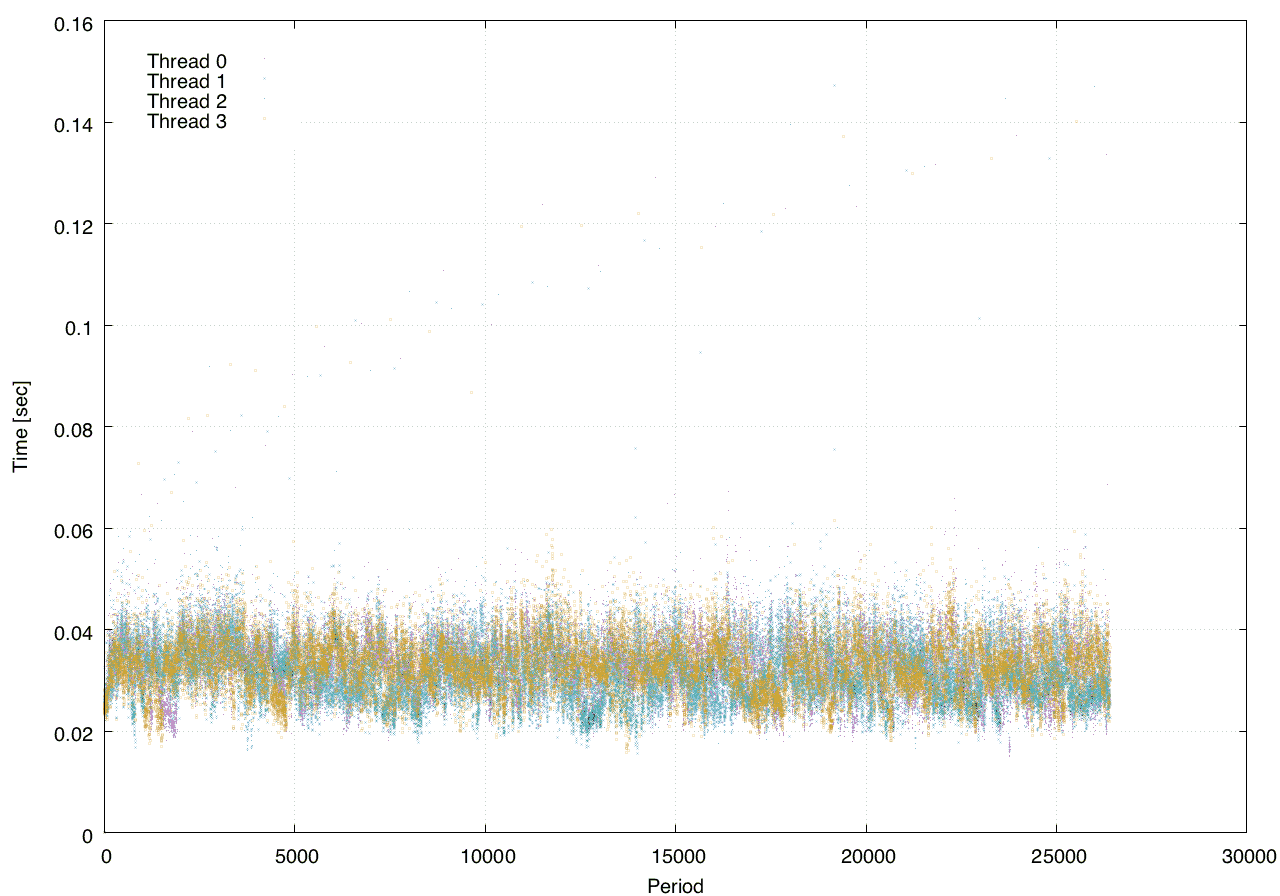Viewport: 1280px width, 896px height.
Task: Click the 0.06 y-axis tick label
Action: click(73, 529)
